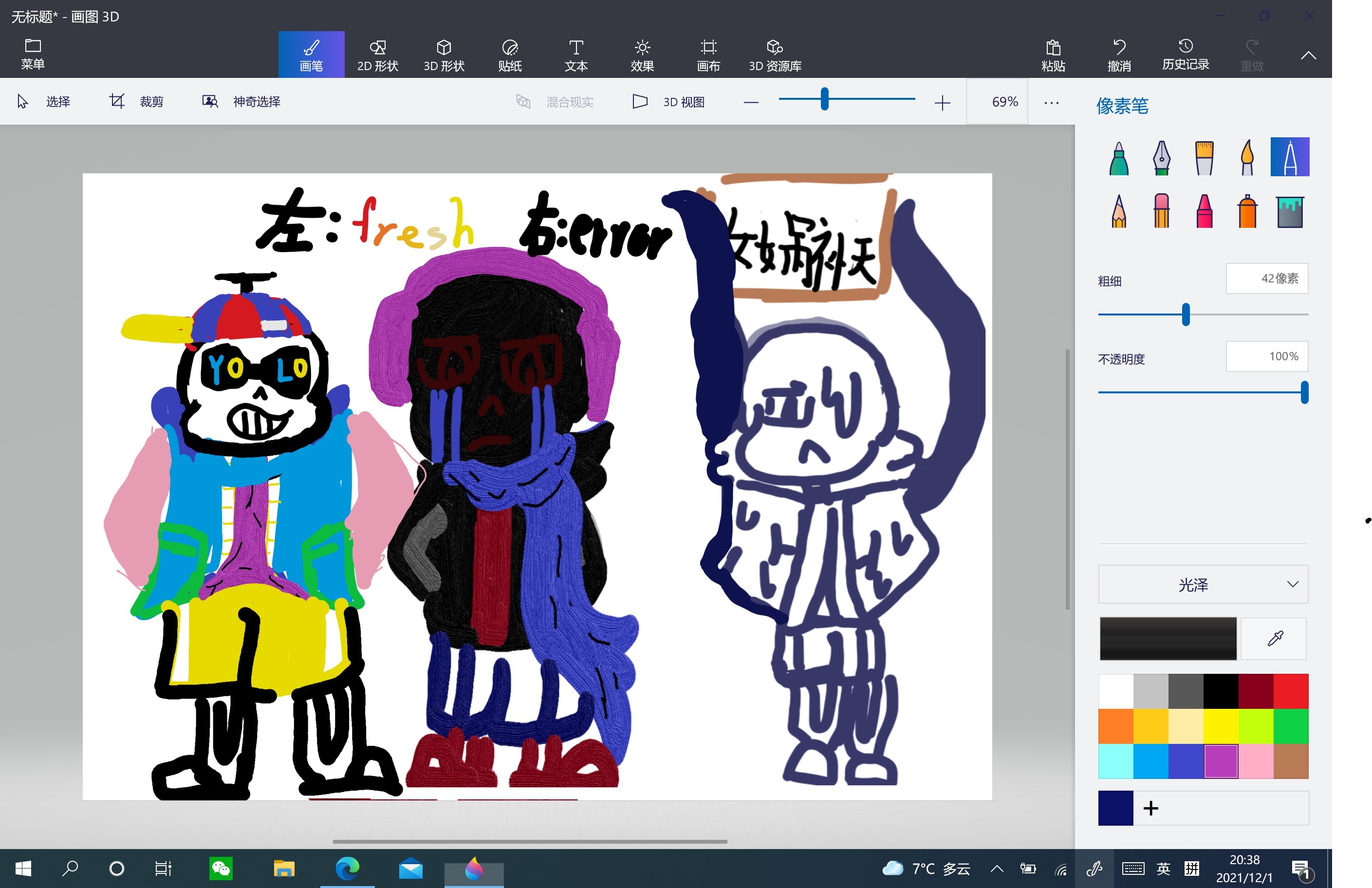Activate the 选择 selection tool
1372x888 pixels.
(44, 101)
